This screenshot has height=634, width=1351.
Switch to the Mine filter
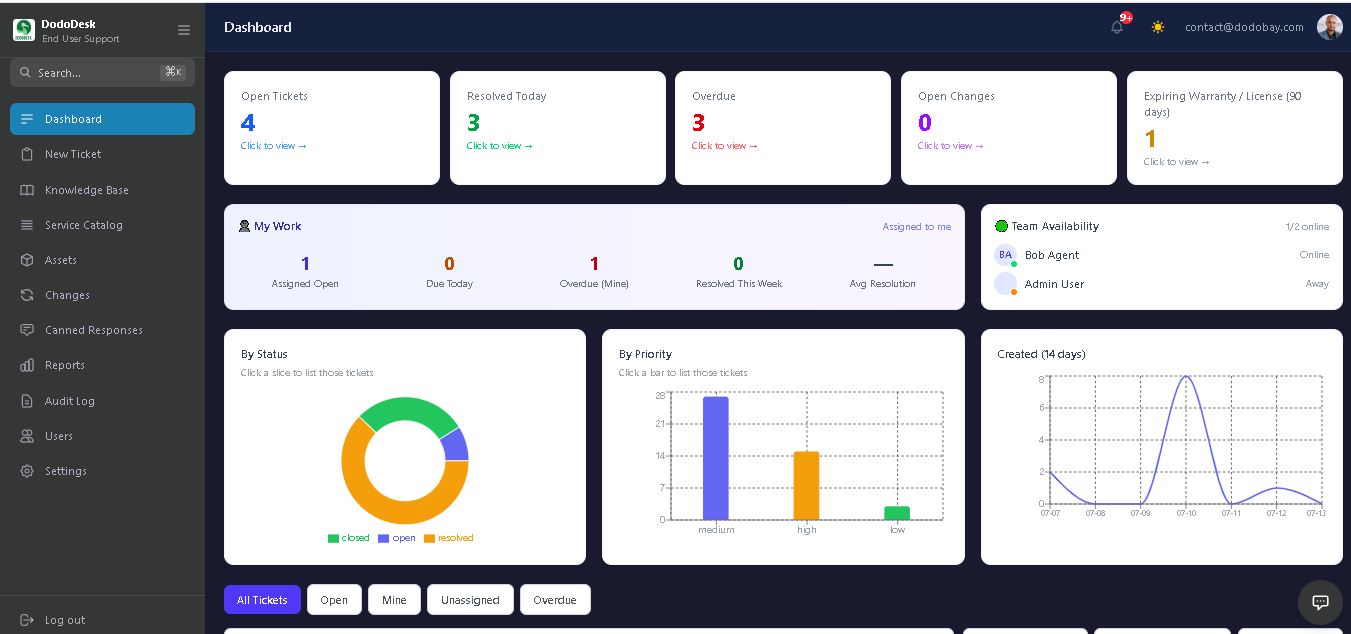pyautogui.click(x=394, y=600)
